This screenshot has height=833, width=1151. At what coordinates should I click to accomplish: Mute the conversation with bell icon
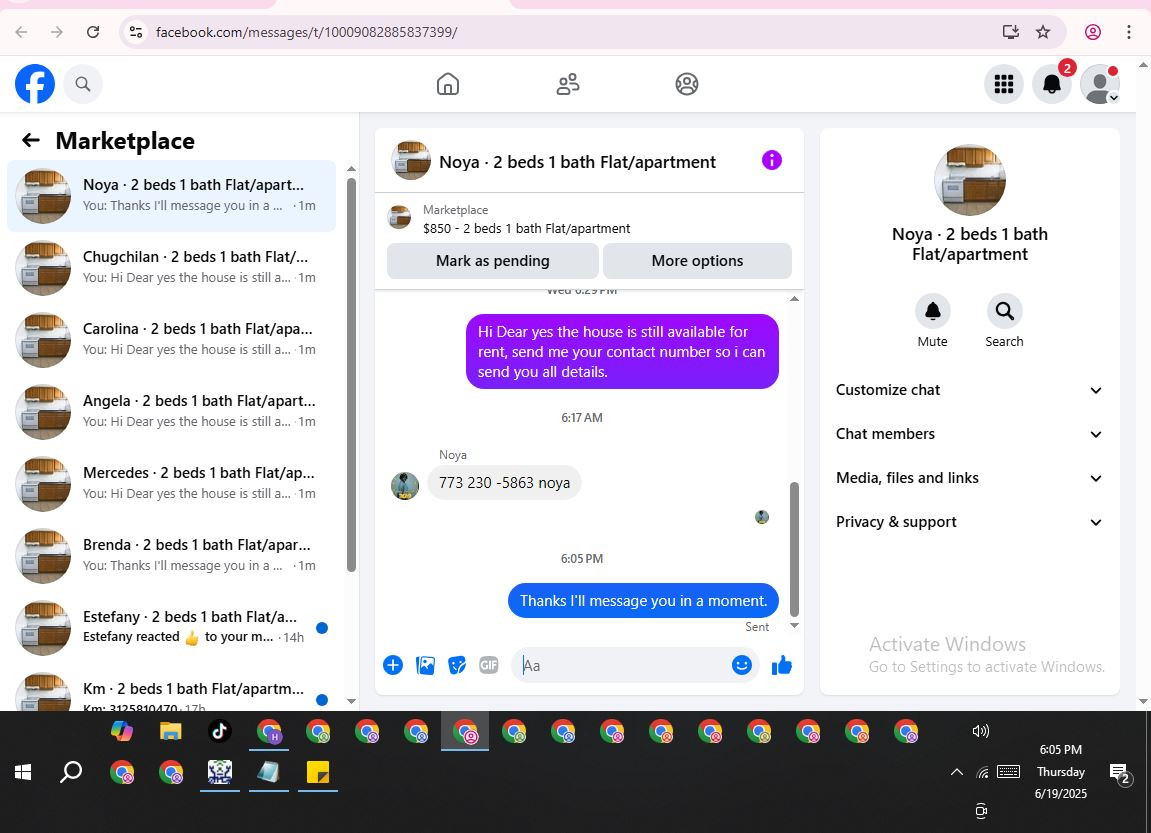(932, 311)
